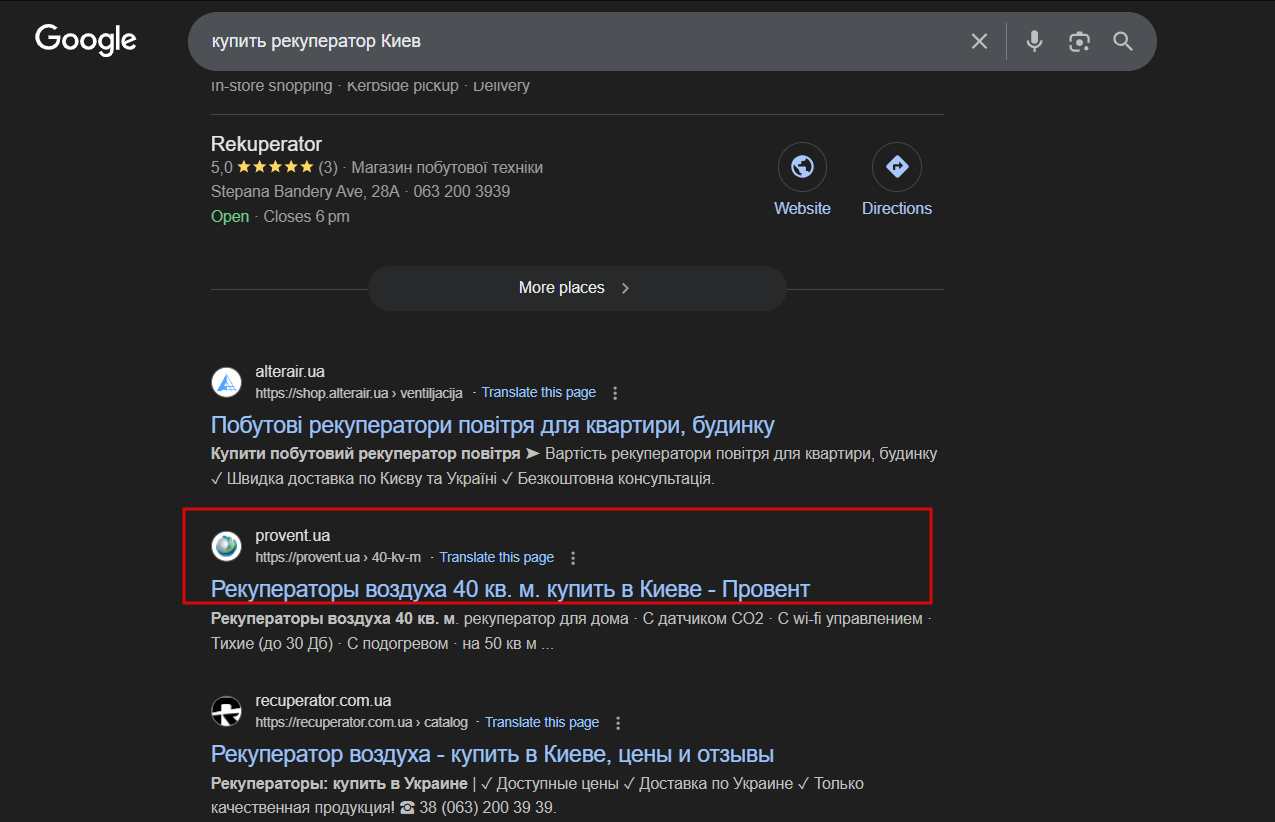Translate the alterair.ua page

tap(539, 392)
